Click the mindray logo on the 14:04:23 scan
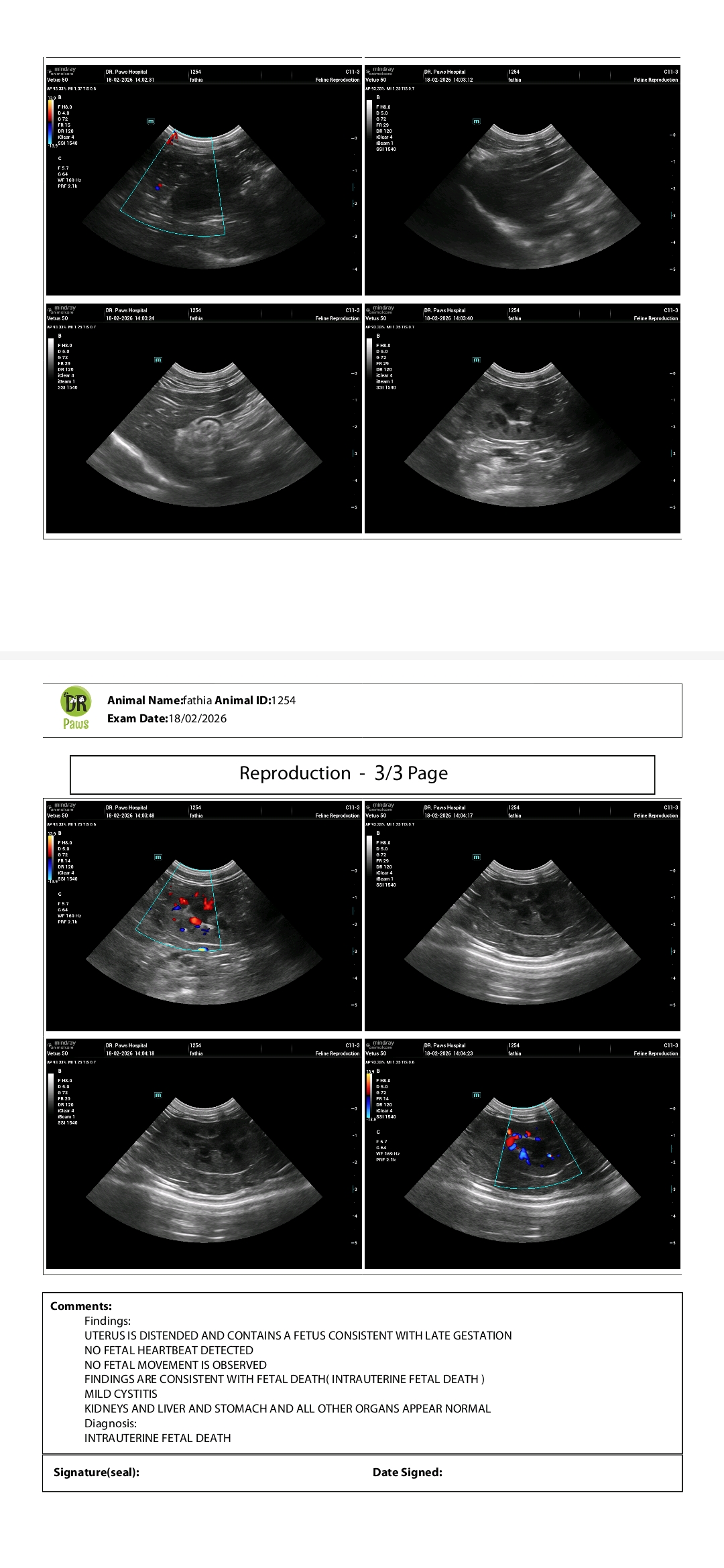The width and height of the screenshot is (724, 1568). pos(380,1044)
